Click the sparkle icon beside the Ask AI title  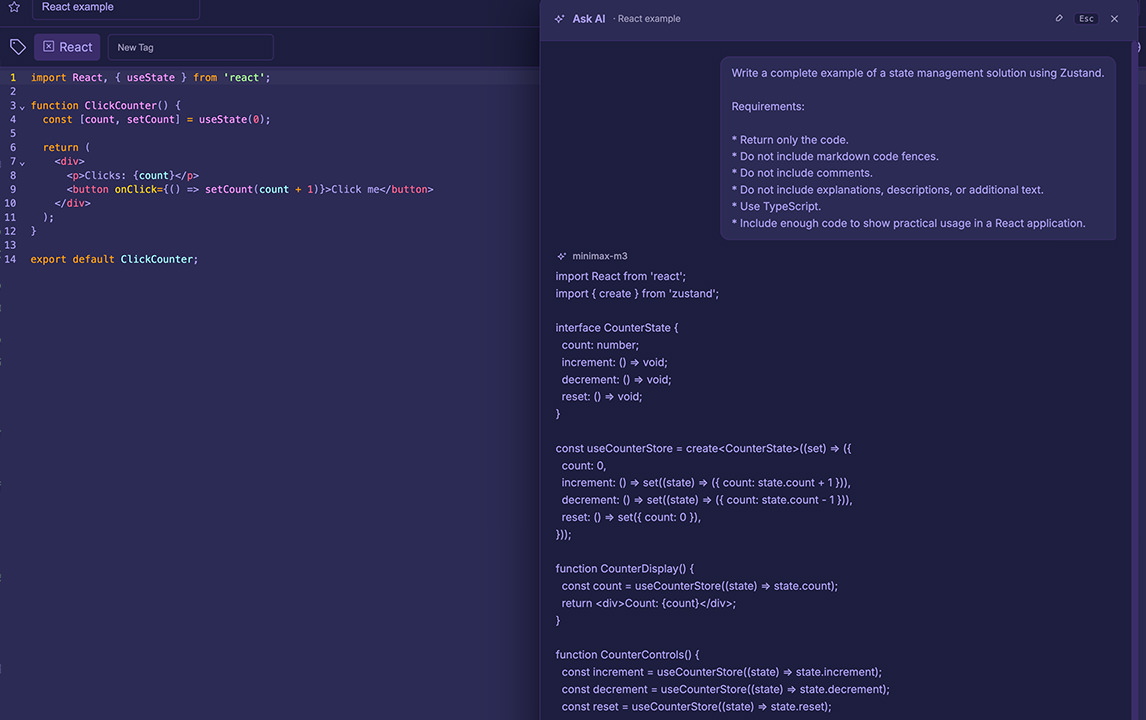click(x=559, y=19)
